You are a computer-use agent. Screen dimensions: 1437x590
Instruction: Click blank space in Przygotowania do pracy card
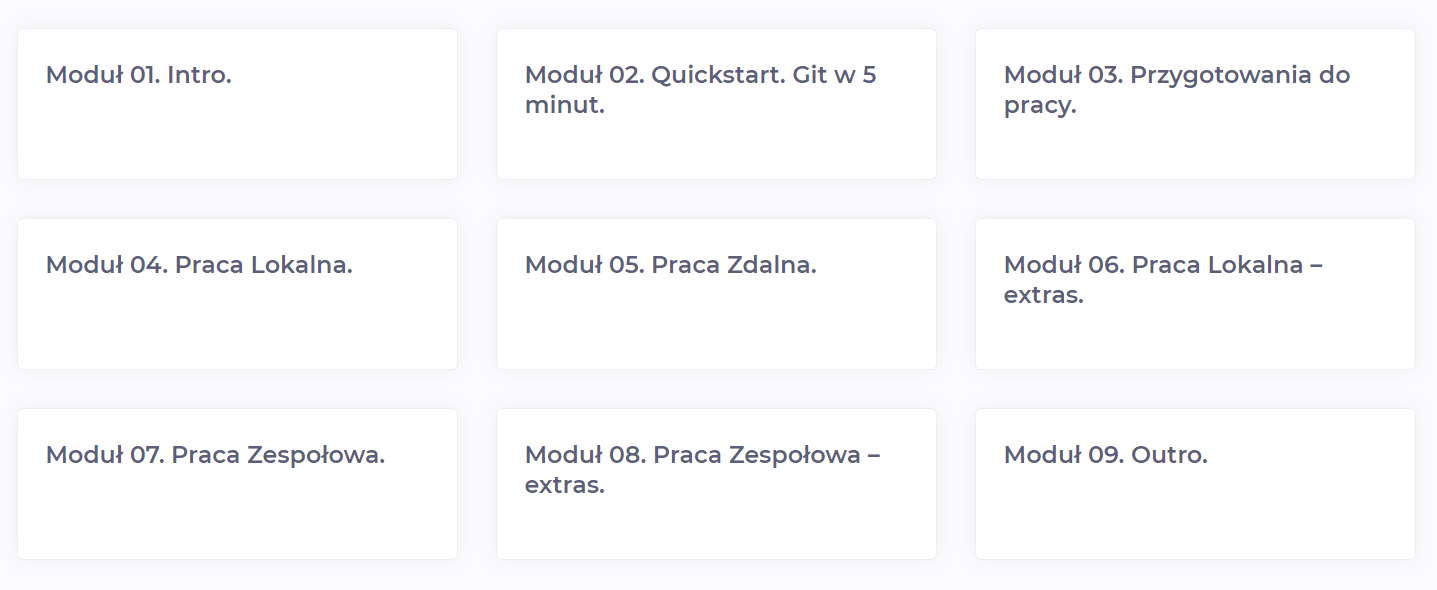(x=1195, y=150)
